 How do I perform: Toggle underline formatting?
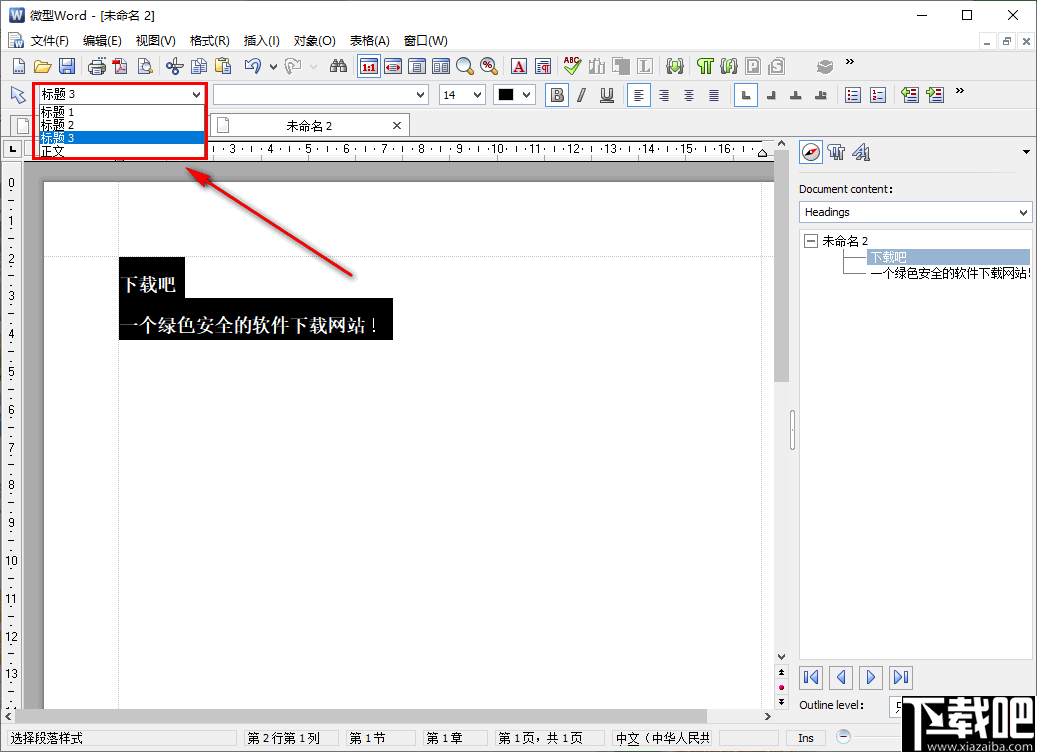608,95
